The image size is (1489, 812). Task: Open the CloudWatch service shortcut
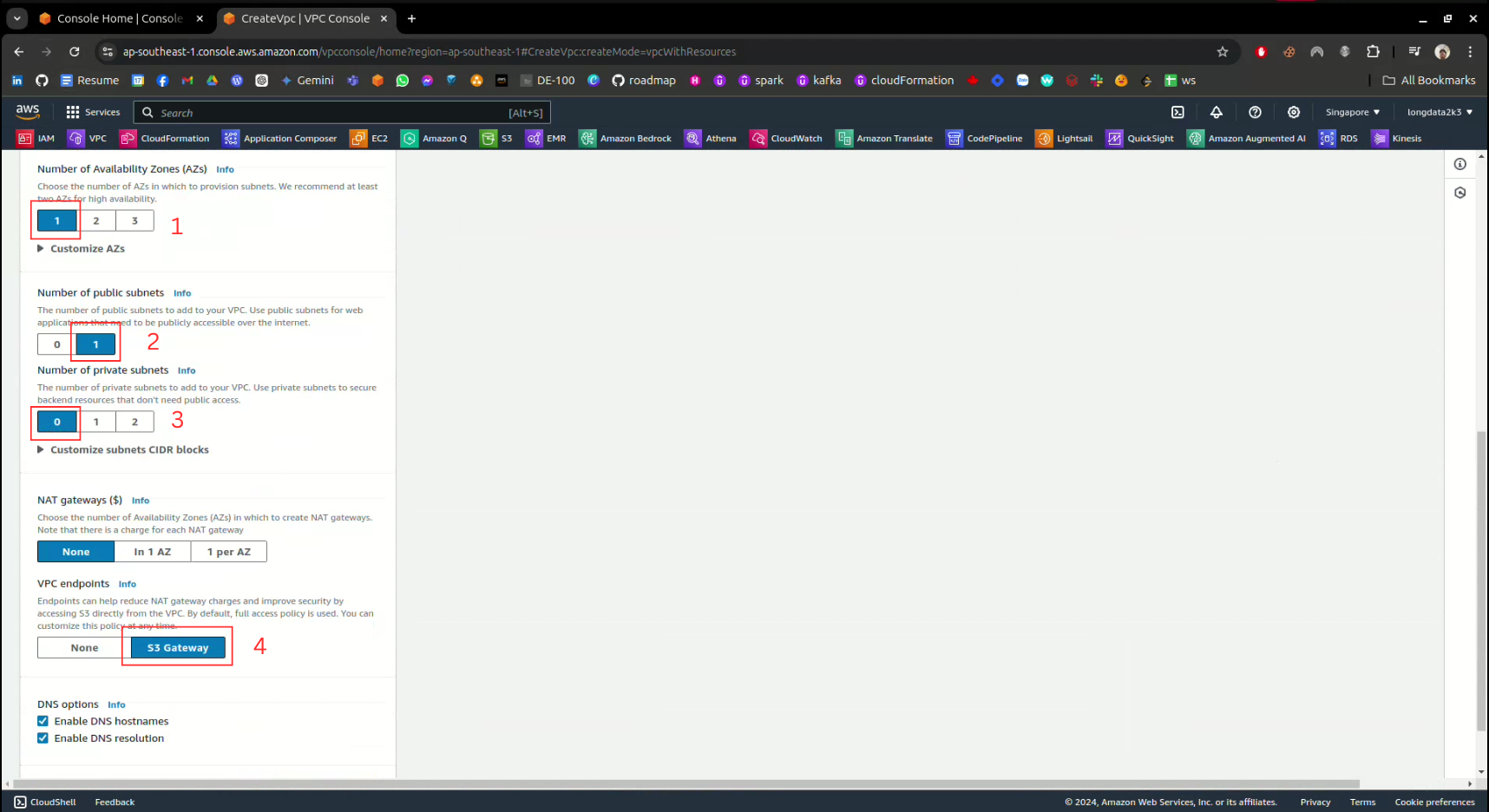pos(786,138)
